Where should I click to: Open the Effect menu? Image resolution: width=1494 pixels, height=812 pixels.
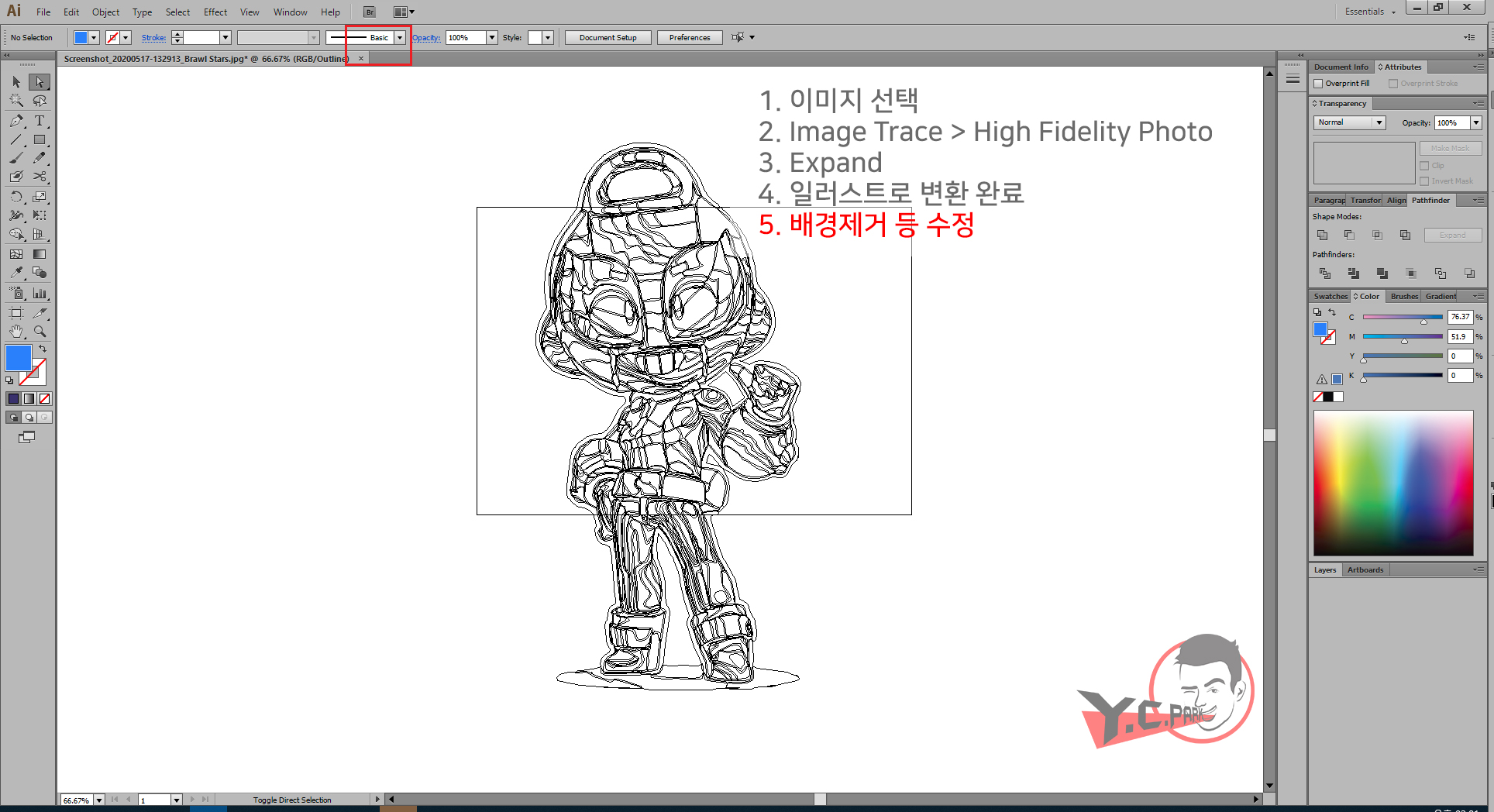click(215, 12)
